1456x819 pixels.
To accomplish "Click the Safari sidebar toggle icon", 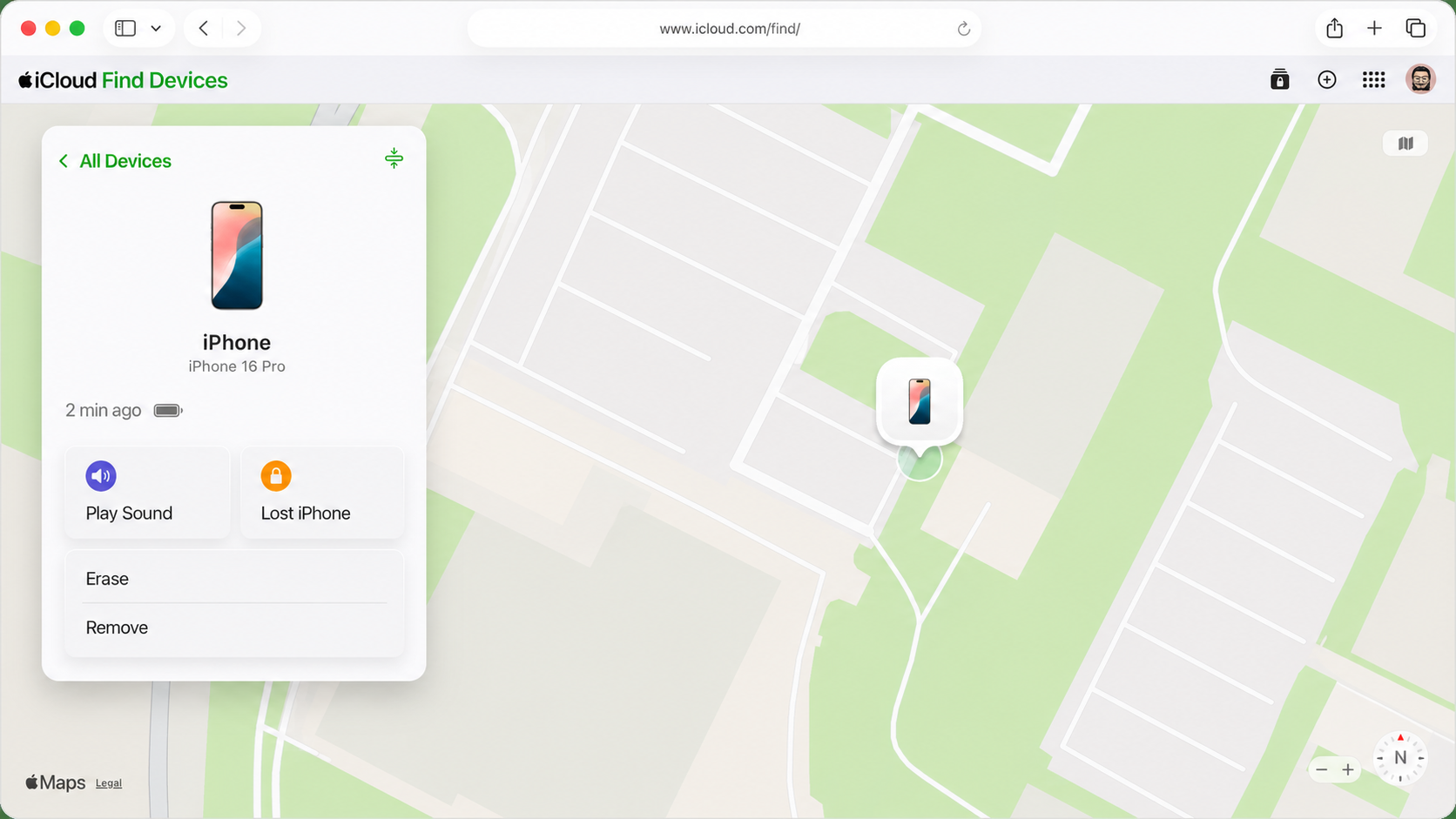I will point(125,29).
